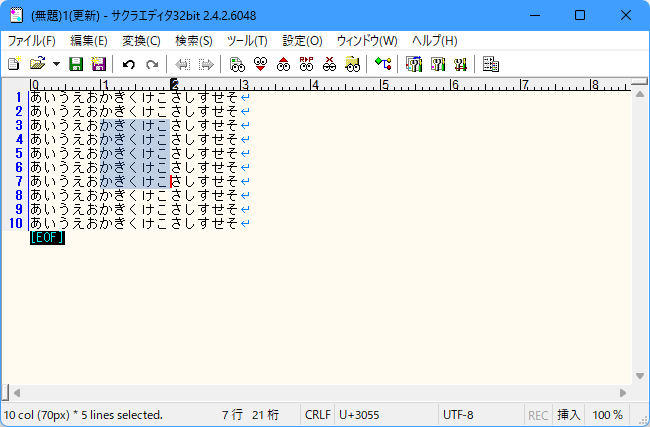Click the UTF-8 encoding status entry
The height and width of the screenshot is (427, 650).
[x=458, y=415]
